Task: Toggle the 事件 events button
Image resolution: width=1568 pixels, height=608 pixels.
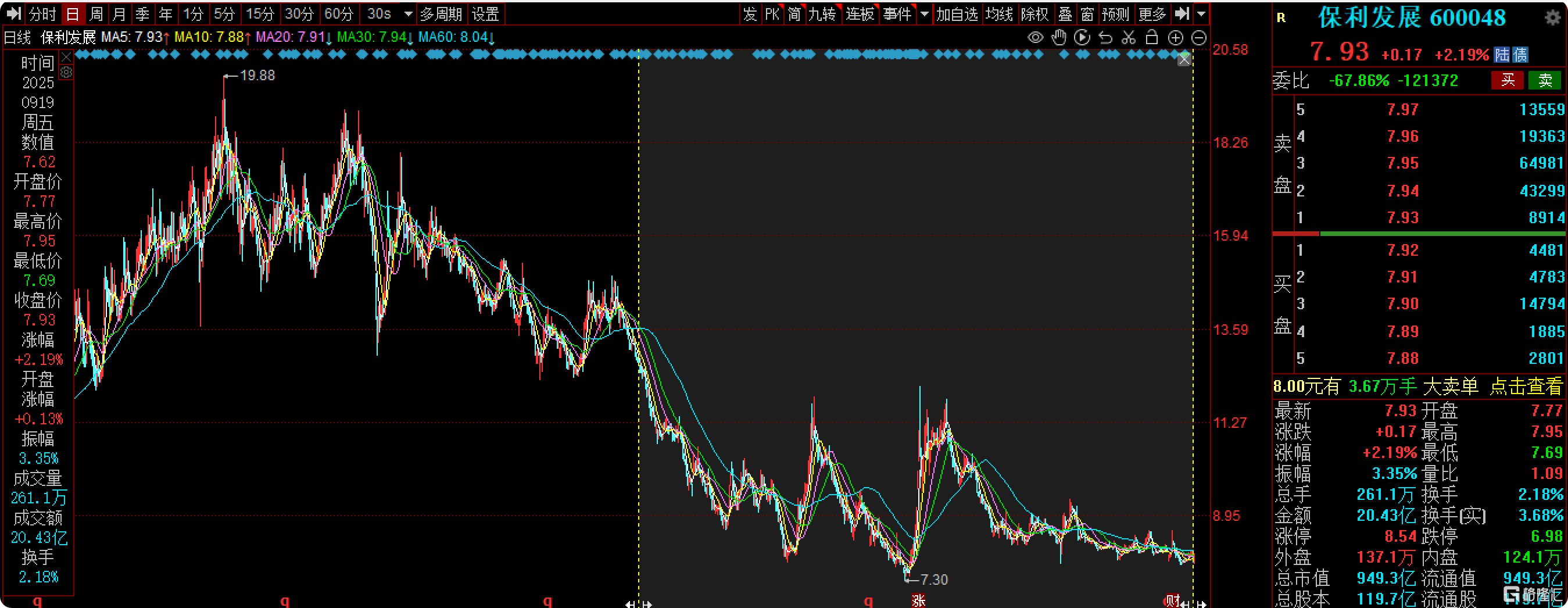Action: click(x=898, y=14)
